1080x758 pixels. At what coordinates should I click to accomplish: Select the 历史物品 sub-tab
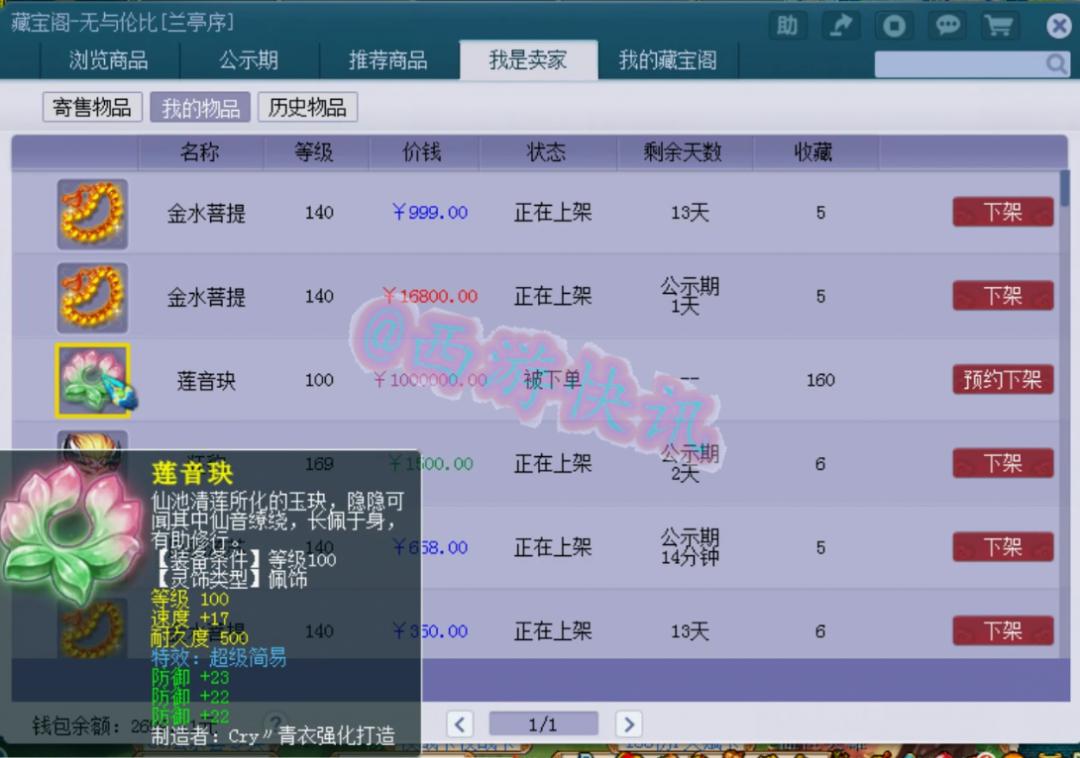pyautogui.click(x=310, y=107)
